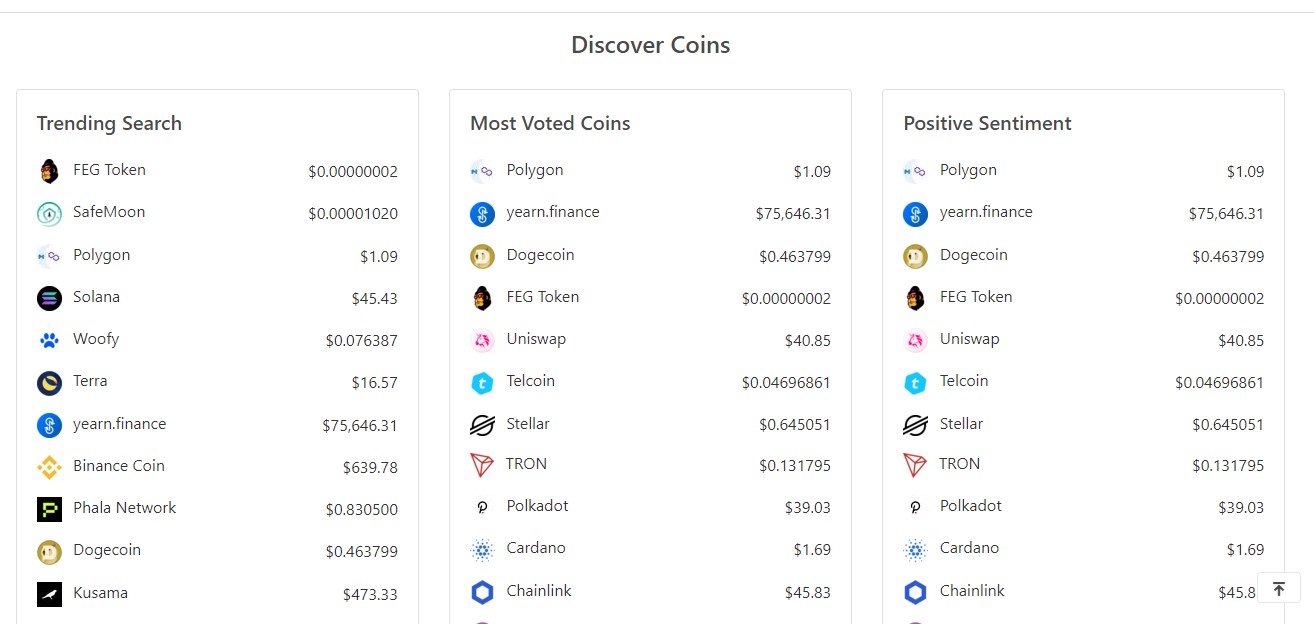Image resolution: width=1314 pixels, height=624 pixels.
Task: Open Cardano link in Positive Sentiment
Action: click(x=969, y=548)
